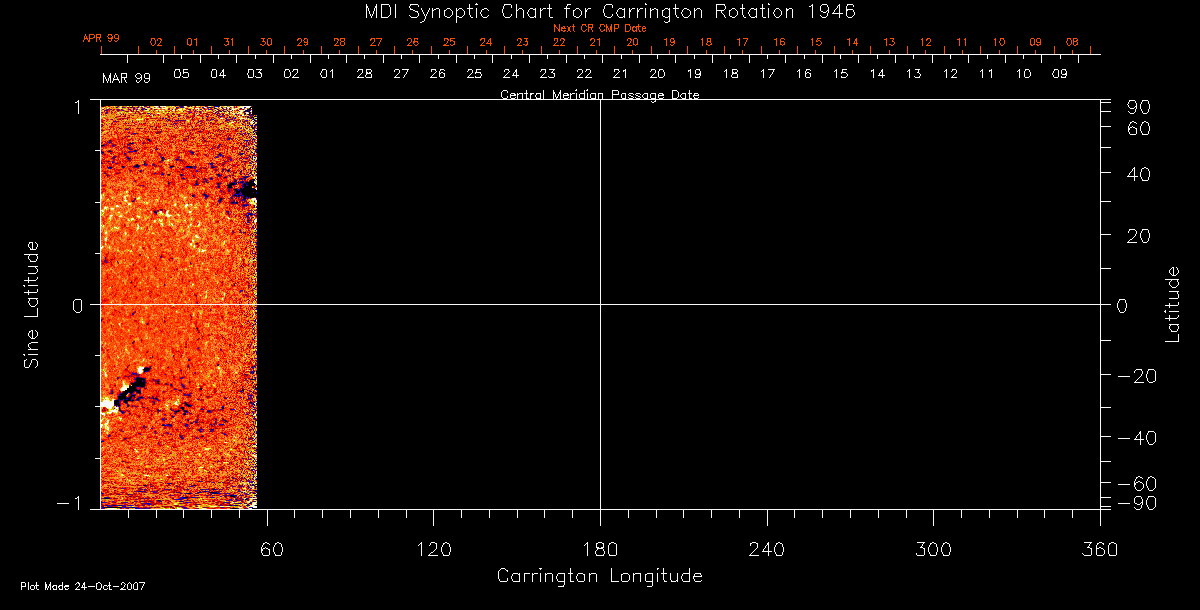
Task: Click the 360 longitude tick label
Action: 1099,549
